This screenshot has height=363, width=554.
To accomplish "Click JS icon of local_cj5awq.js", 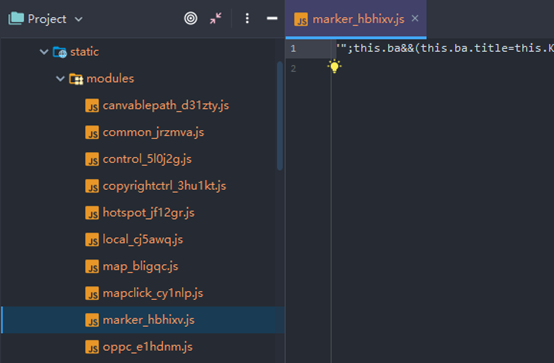I will [92, 240].
